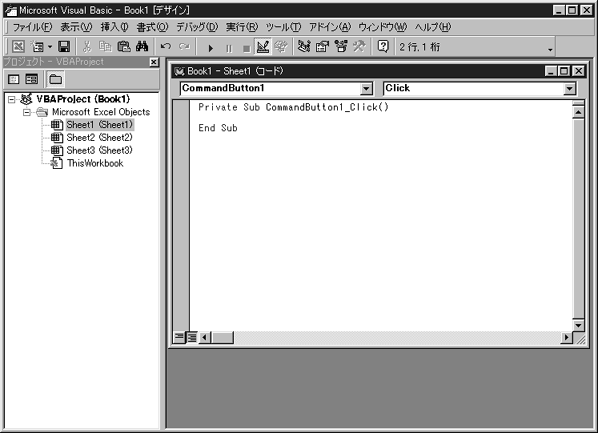This screenshot has width=598, height=433.
Task: Open the デバッグ(D) menu
Action: pyautogui.click(x=197, y=27)
